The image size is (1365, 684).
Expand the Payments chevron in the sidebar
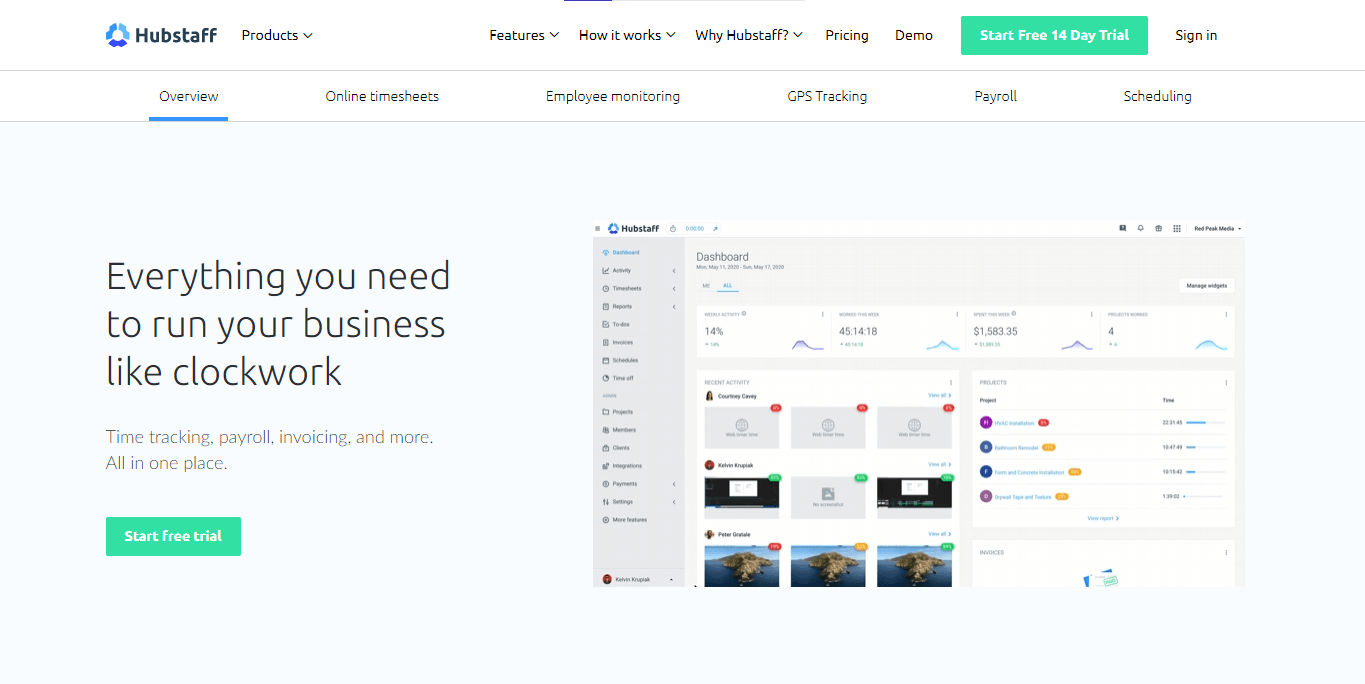(x=674, y=484)
